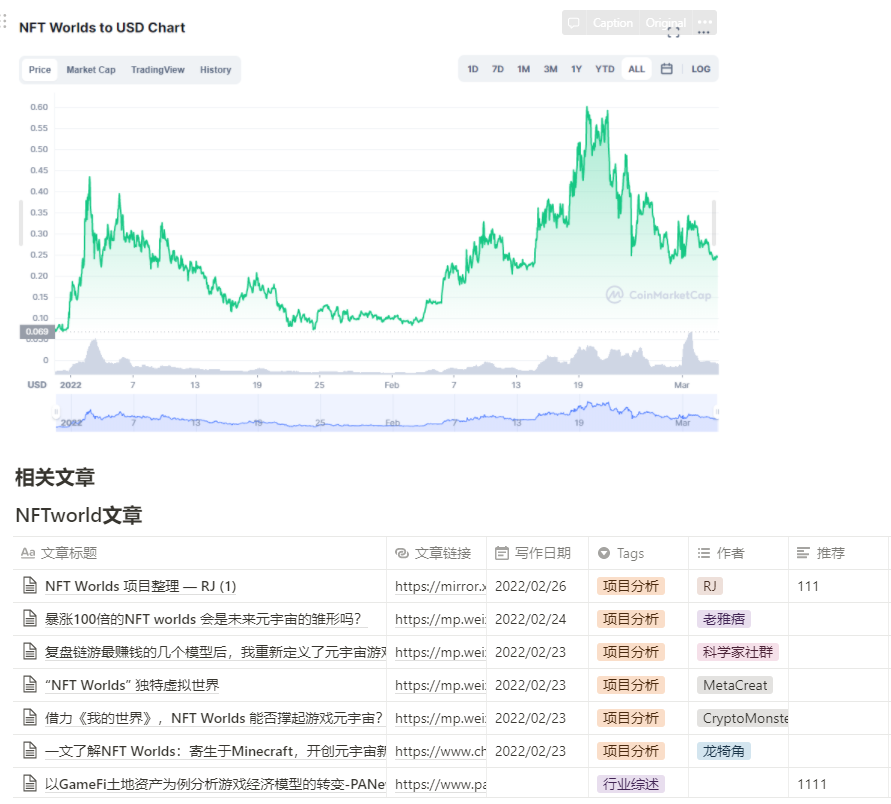Click the page icon beside '借力《我的世界》' article
This screenshot has height=804, width=891.
pos(30,718)
